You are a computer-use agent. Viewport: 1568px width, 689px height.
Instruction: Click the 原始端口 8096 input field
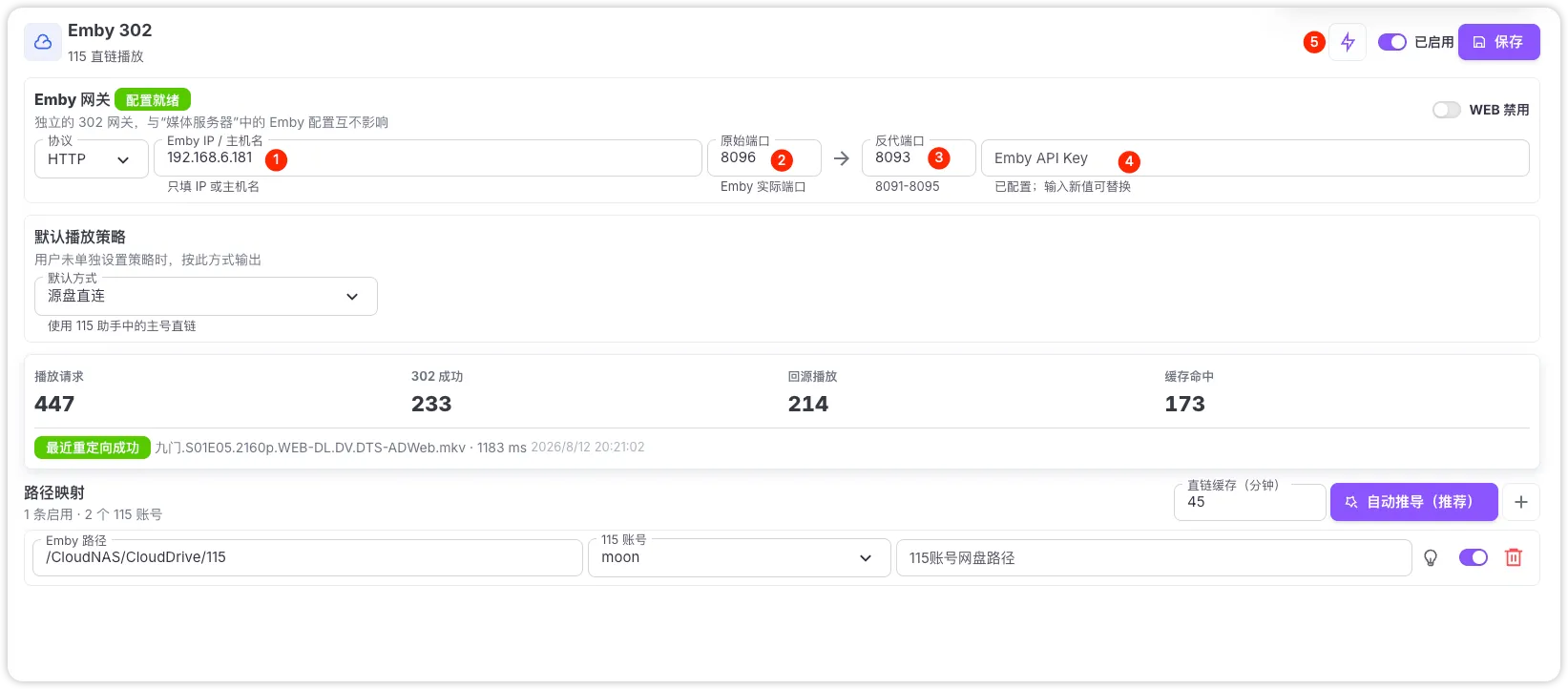[x=764, y=158]
